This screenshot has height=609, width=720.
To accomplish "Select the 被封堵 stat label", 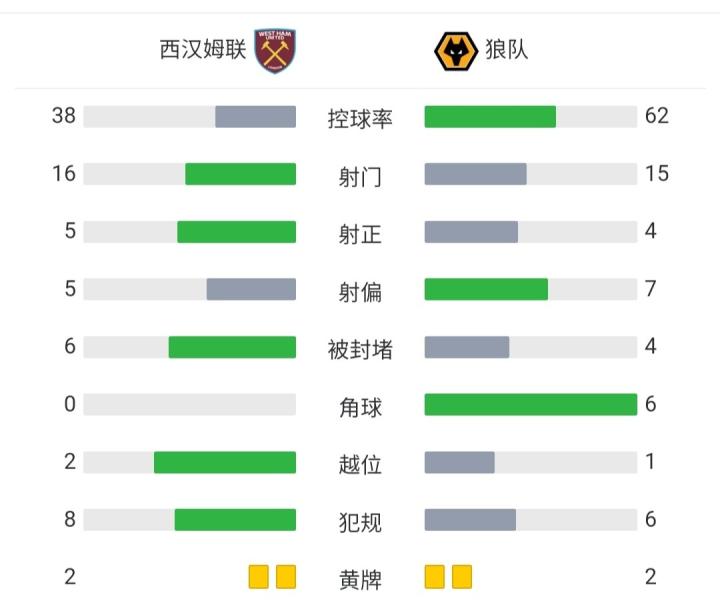I will (x=360, y=349).
